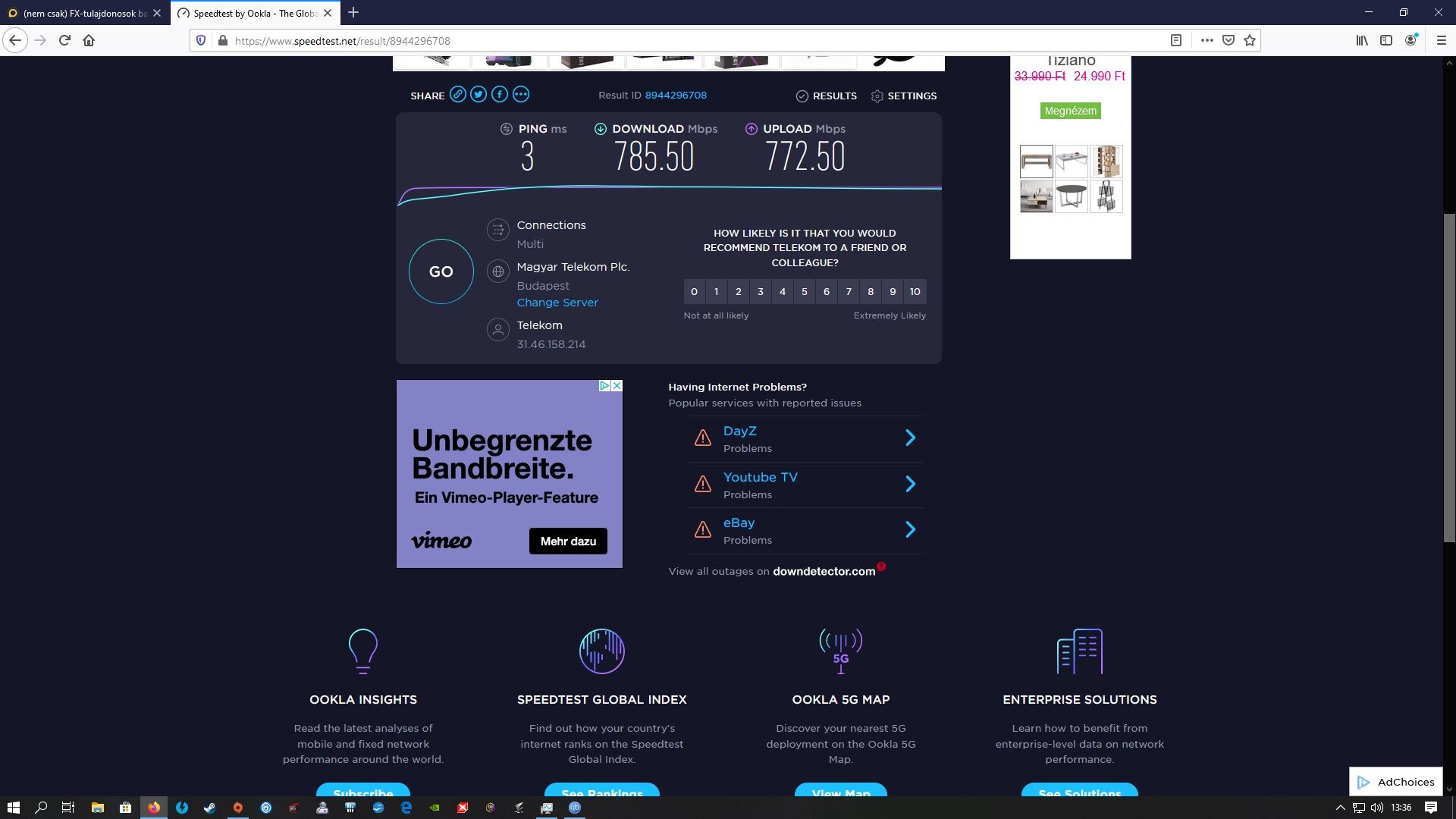
Task: Share result on Facebook
Action: tap(500, 95)
